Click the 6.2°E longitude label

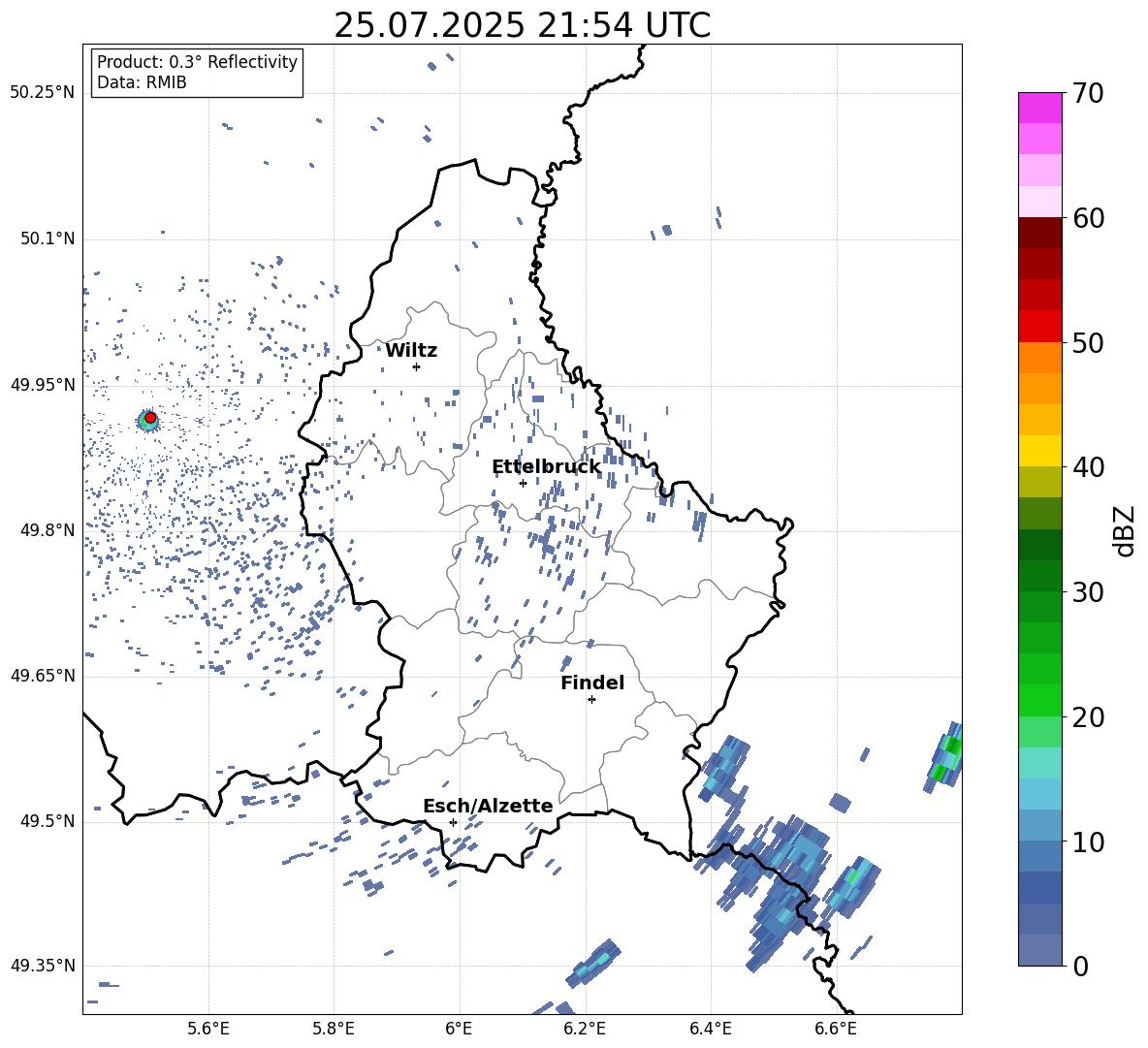(585, 1029)
